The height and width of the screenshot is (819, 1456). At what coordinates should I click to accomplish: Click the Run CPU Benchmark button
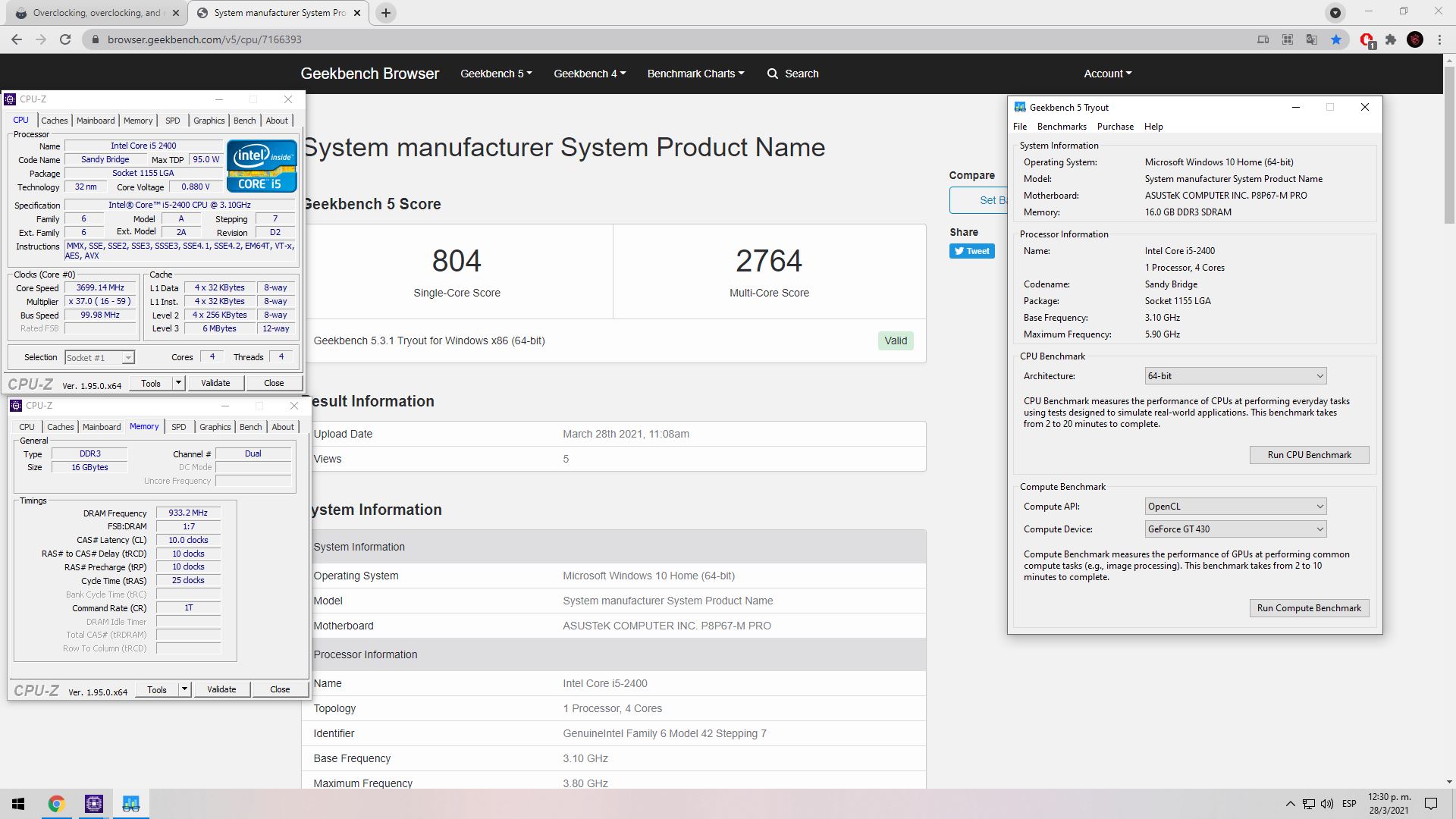[x=1309, y=455]
